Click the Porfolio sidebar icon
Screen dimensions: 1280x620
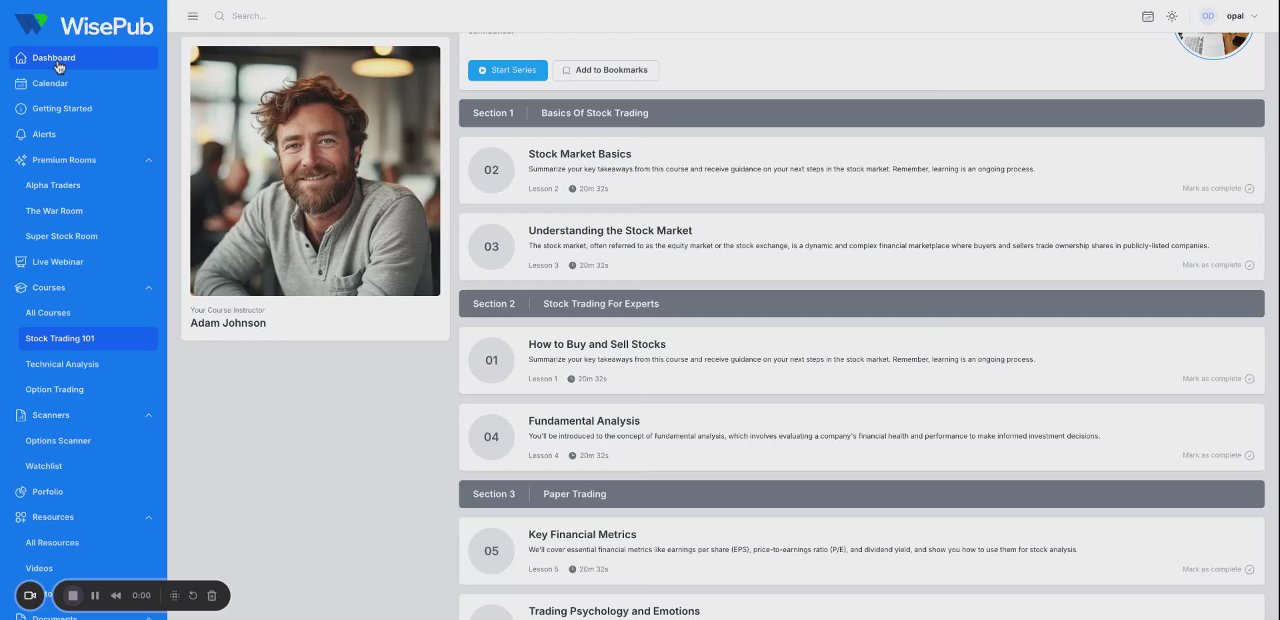coord(21,492)
